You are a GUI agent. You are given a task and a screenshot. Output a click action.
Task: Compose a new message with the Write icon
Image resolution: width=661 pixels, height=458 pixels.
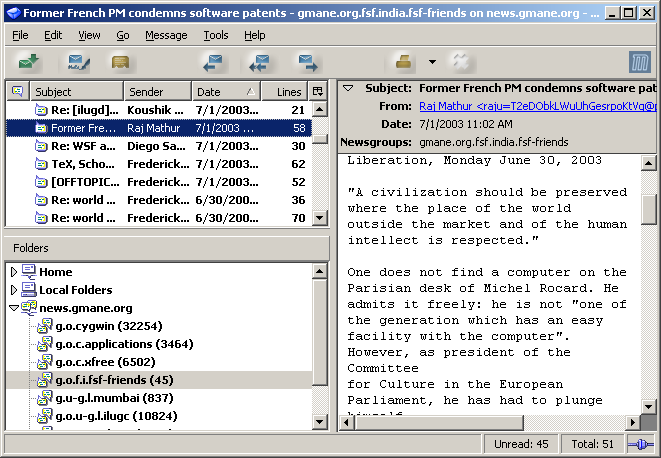click(78, 63)
